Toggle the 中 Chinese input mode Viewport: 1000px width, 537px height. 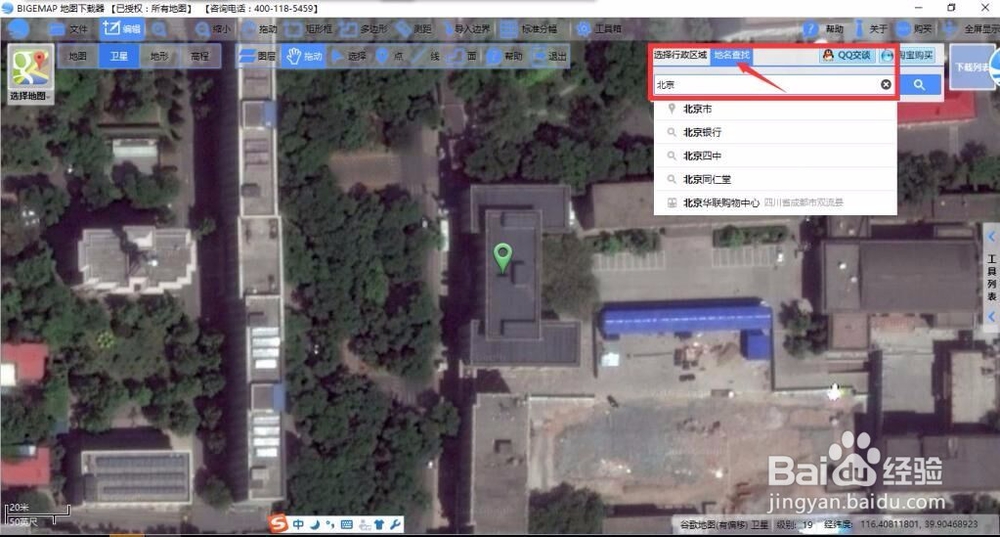tap(298, 524)
